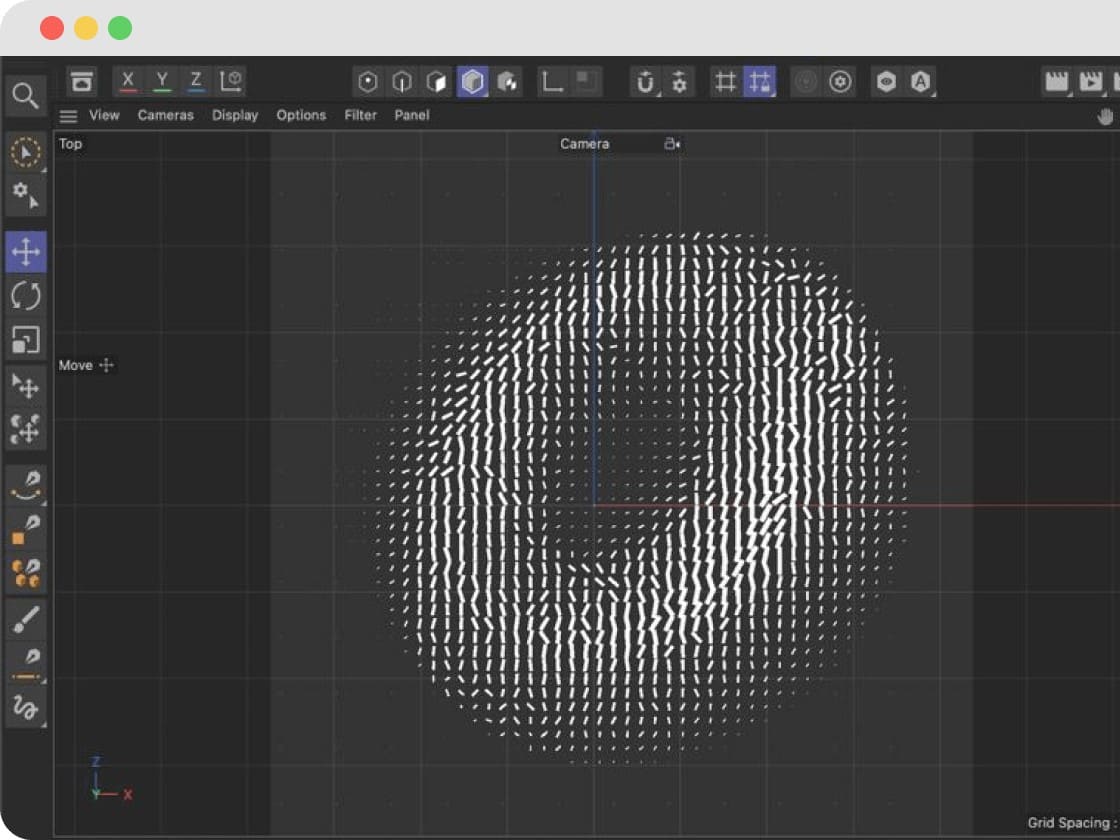Select the Live Selection tool
Viewport: 1120px width, 840px height.
click(x=26, y=153)
